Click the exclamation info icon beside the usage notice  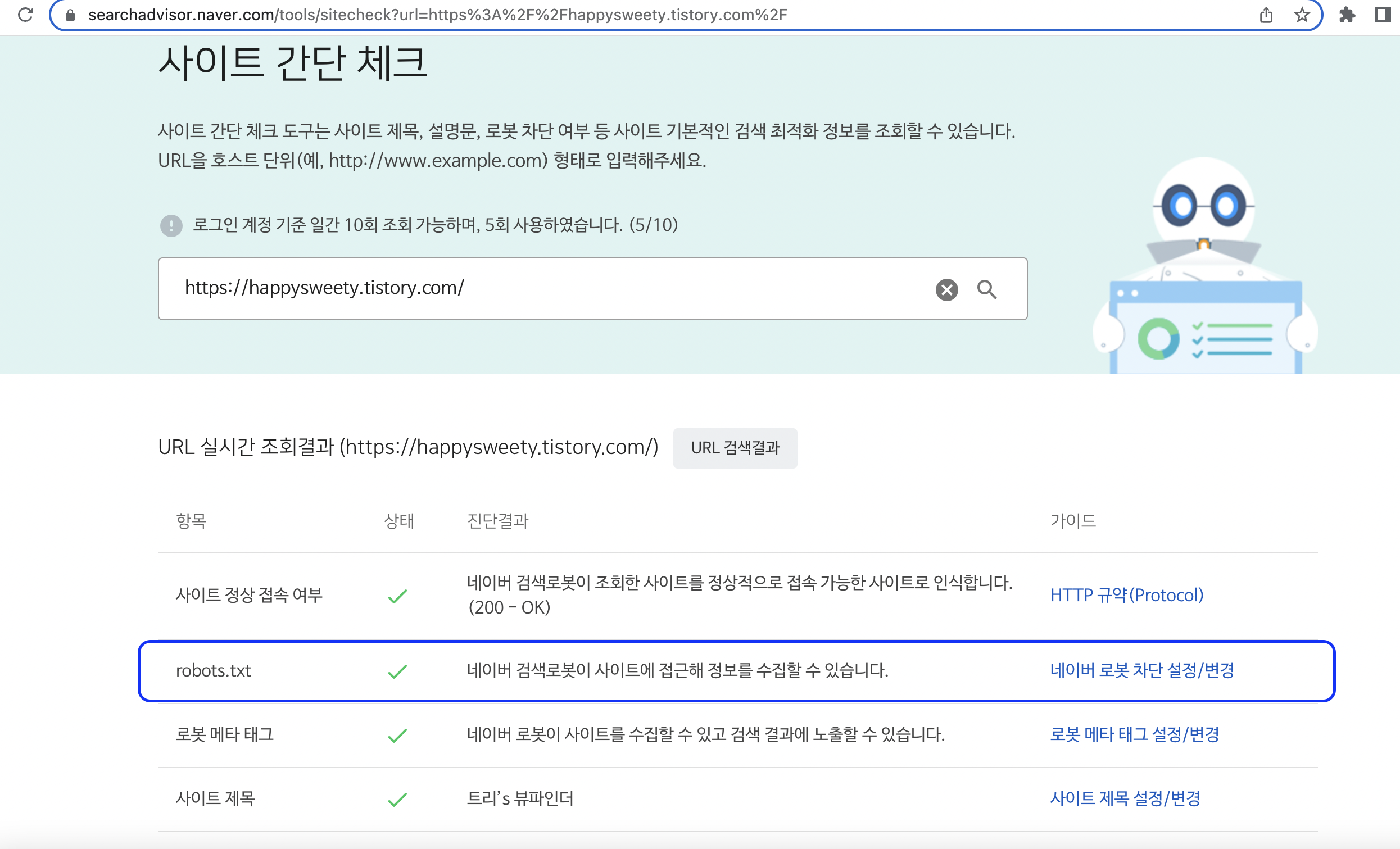(171, 225)
